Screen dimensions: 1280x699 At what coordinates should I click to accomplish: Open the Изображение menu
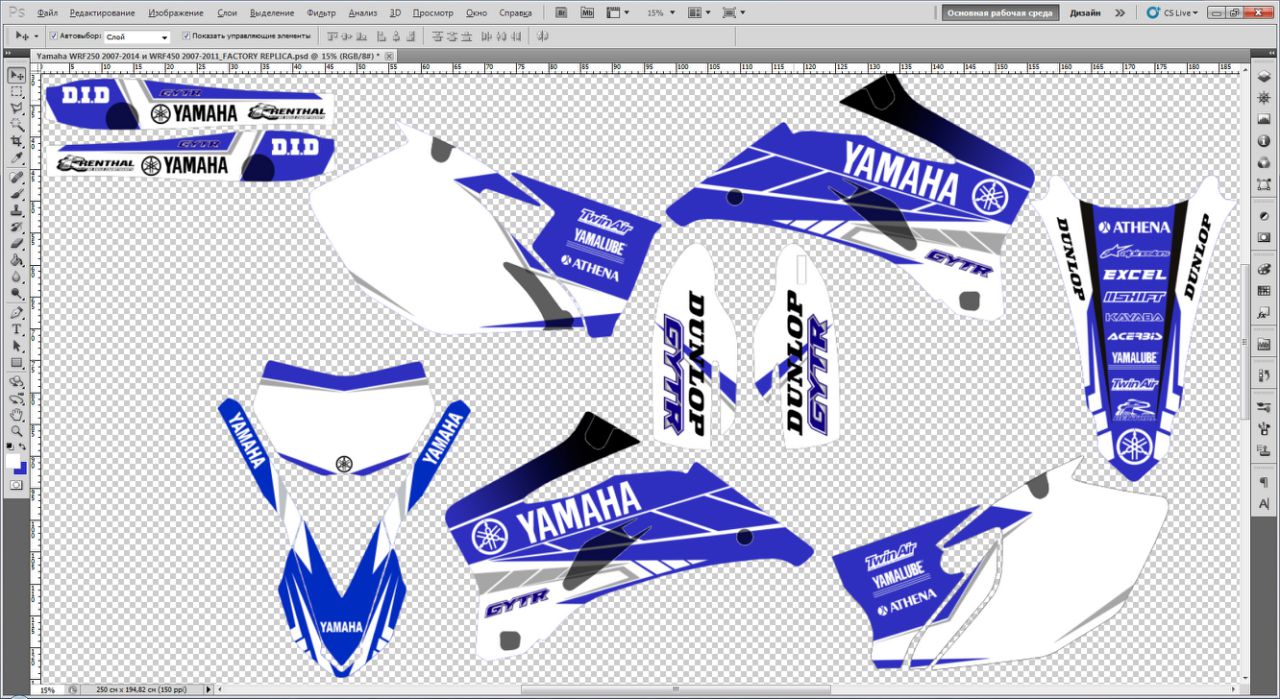tap(175, 13)
